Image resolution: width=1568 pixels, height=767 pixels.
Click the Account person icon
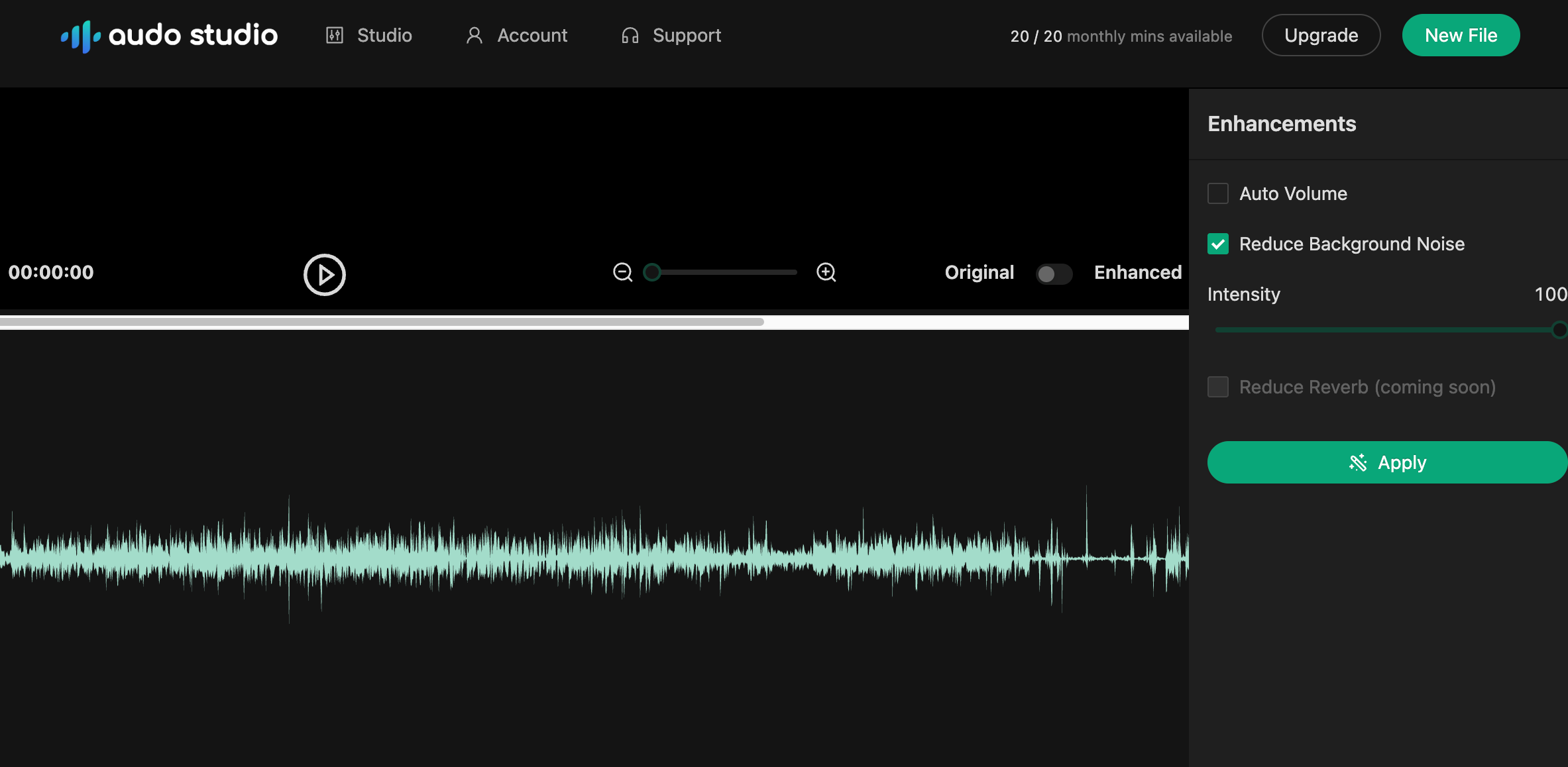[x=474, y=35]
